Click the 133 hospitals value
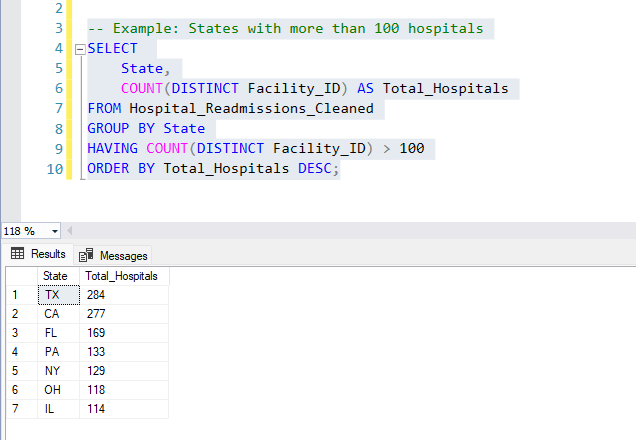The height and width of the screenshot is (440, 636). pos(124,352)
